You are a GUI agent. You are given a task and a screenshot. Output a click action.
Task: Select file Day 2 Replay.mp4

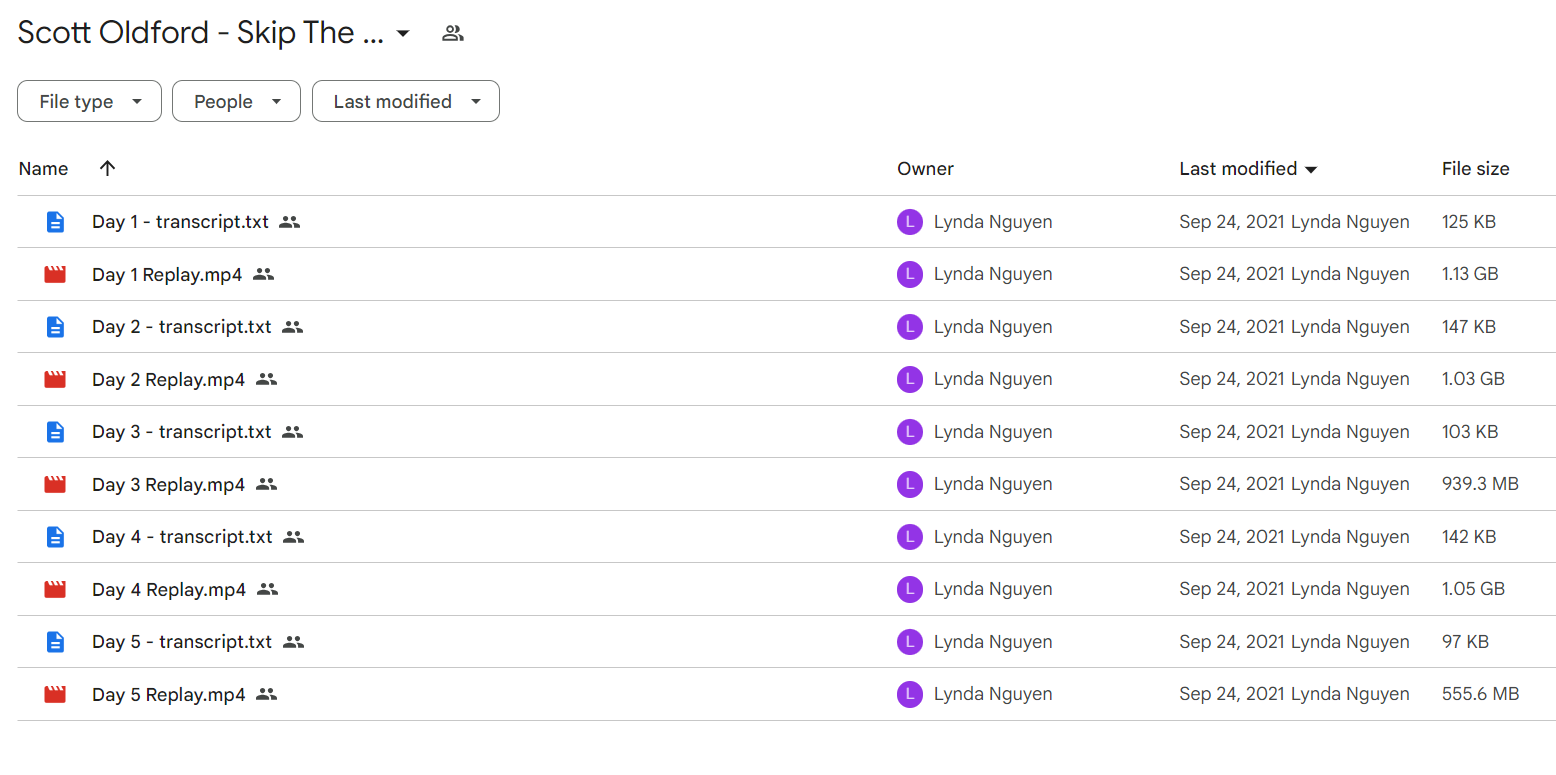pyautogui.click(x=168, y=379)
